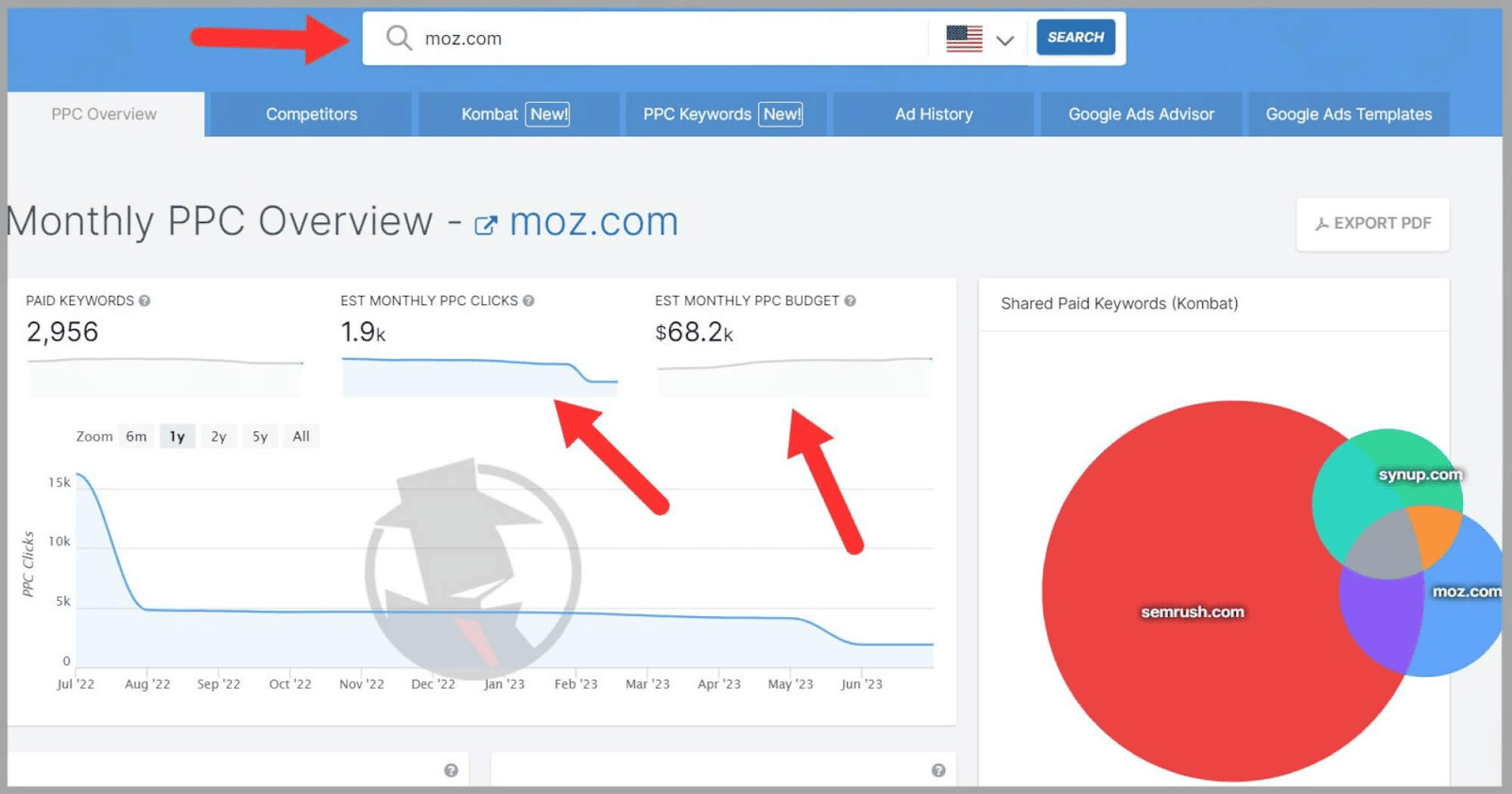Switch to the Ad History tab

pos(934,114)
